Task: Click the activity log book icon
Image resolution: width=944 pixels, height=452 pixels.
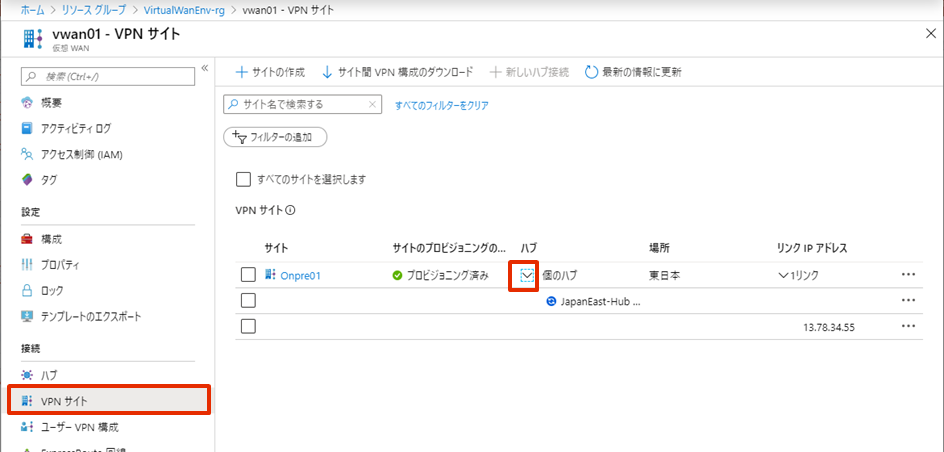Action: [26, 128]
